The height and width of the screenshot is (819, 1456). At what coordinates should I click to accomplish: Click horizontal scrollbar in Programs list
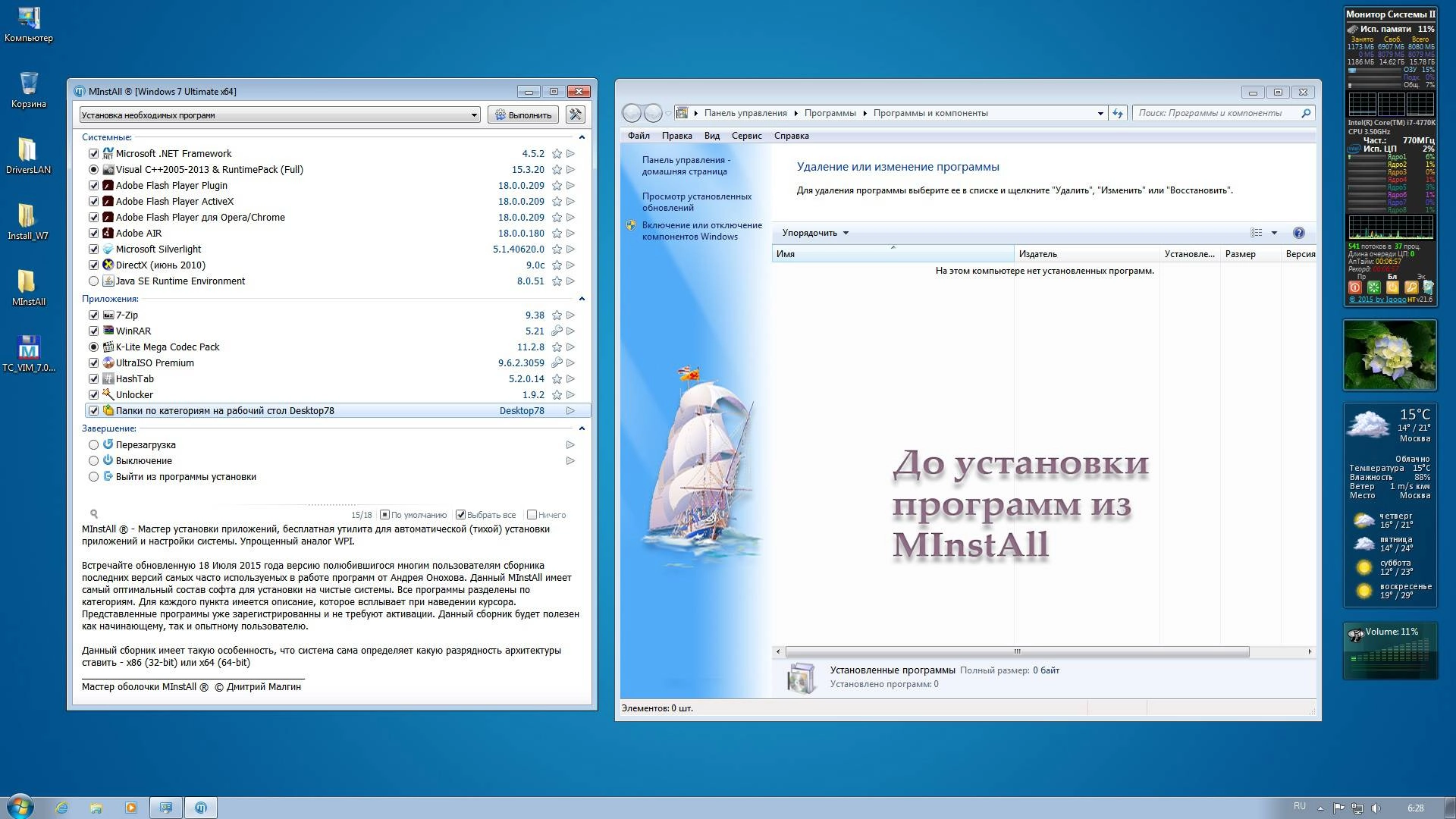point(1017,651)
